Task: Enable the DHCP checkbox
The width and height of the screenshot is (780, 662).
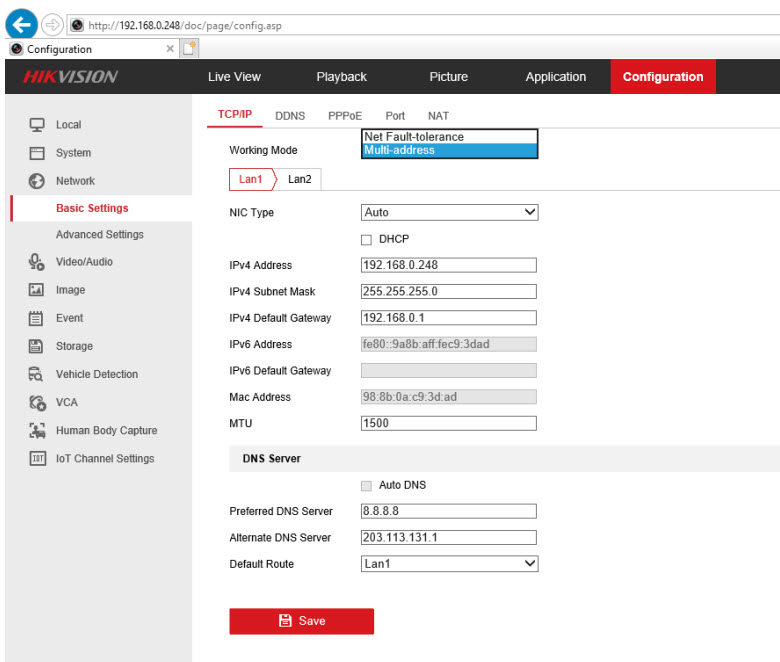Action: [366, 239]
